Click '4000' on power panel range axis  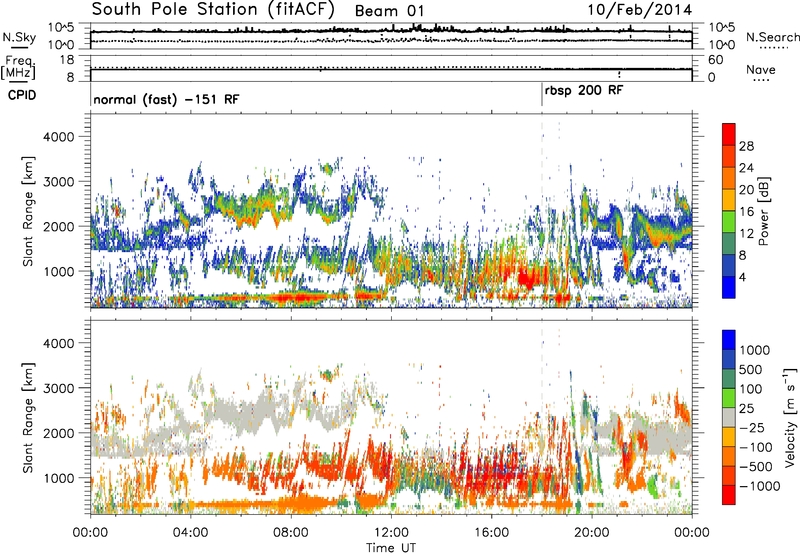pyautogui.click(x=58, y=137)
